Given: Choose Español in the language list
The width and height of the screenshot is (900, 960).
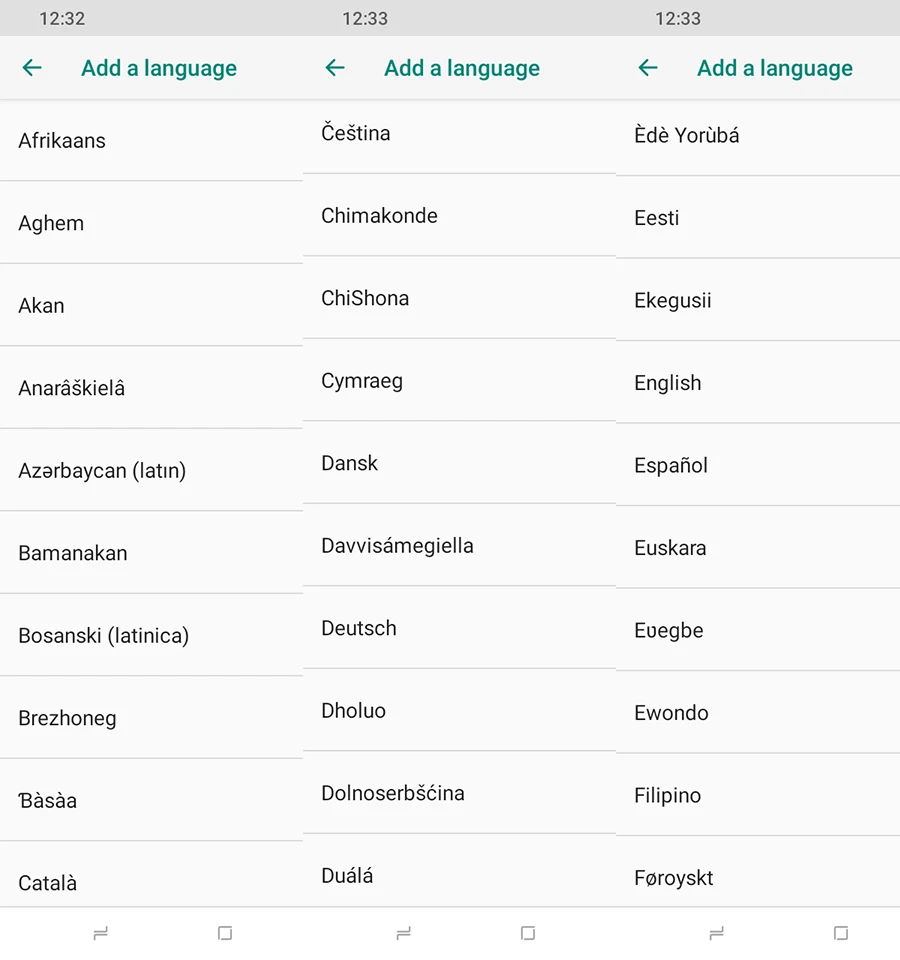Looking at the screenshot, I should (x=758, y=465).
